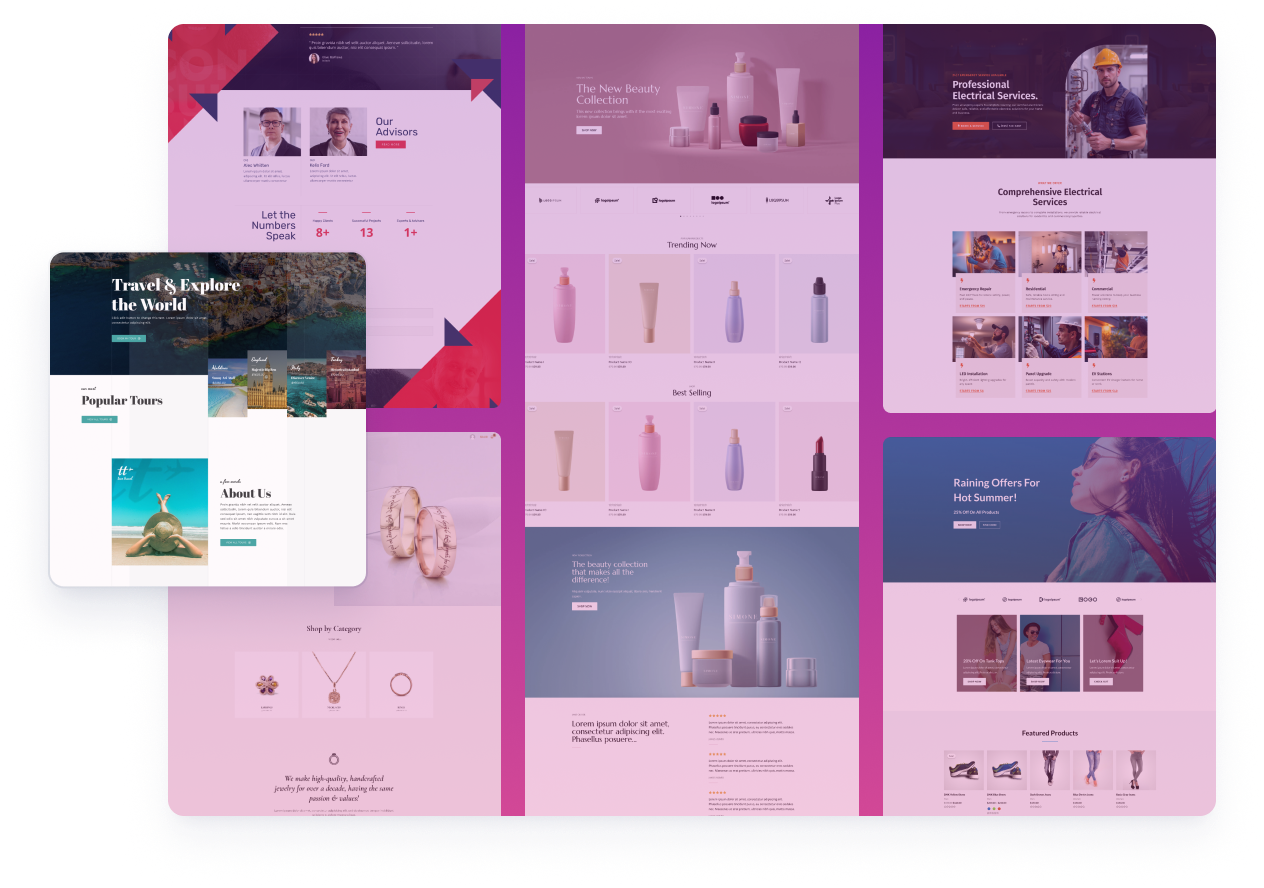Viewport: 1264px width, 888px height.
Task: Click the teal button under Popular Tours
Action: pos(99,419)
